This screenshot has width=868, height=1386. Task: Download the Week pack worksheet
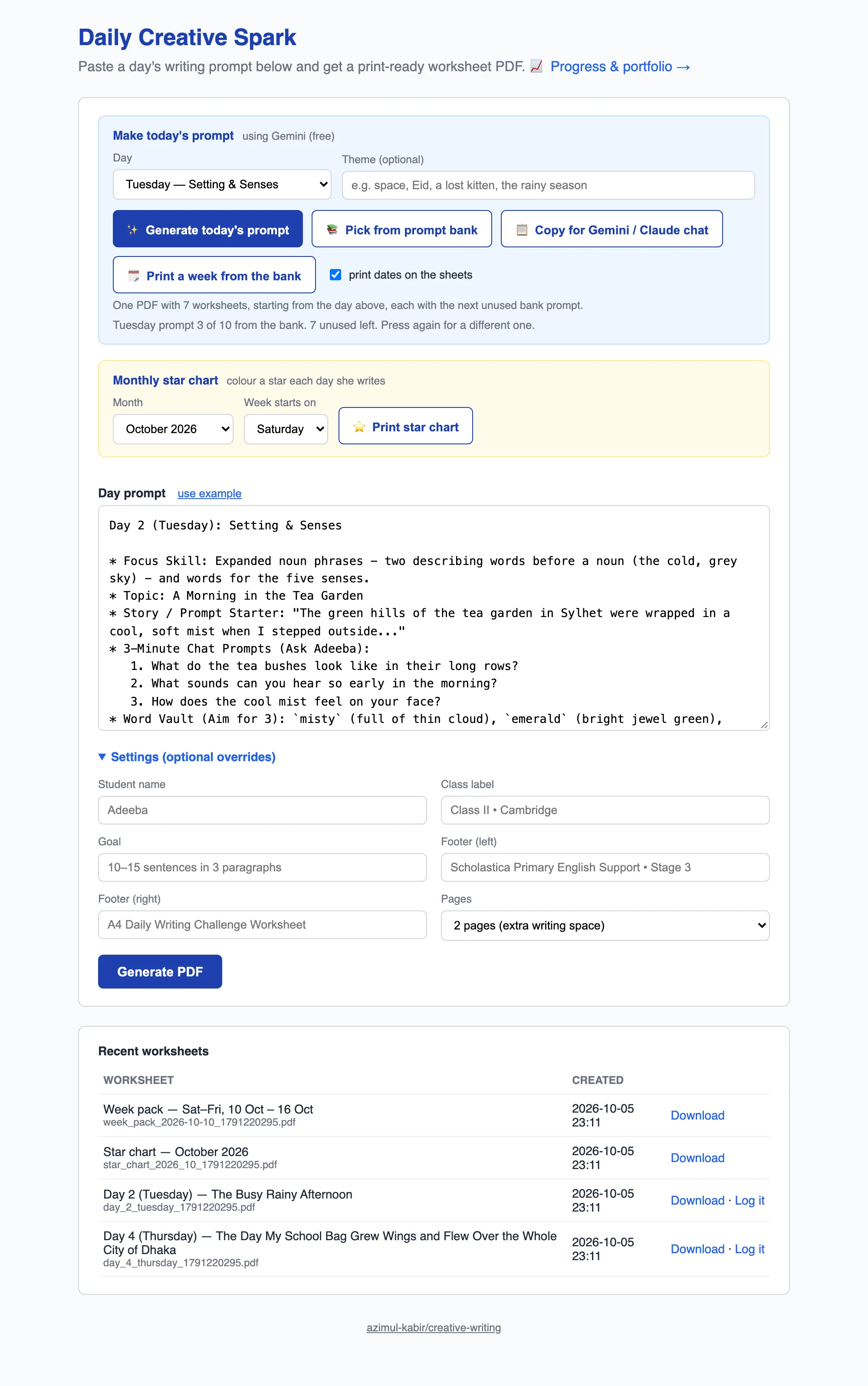697,1115
